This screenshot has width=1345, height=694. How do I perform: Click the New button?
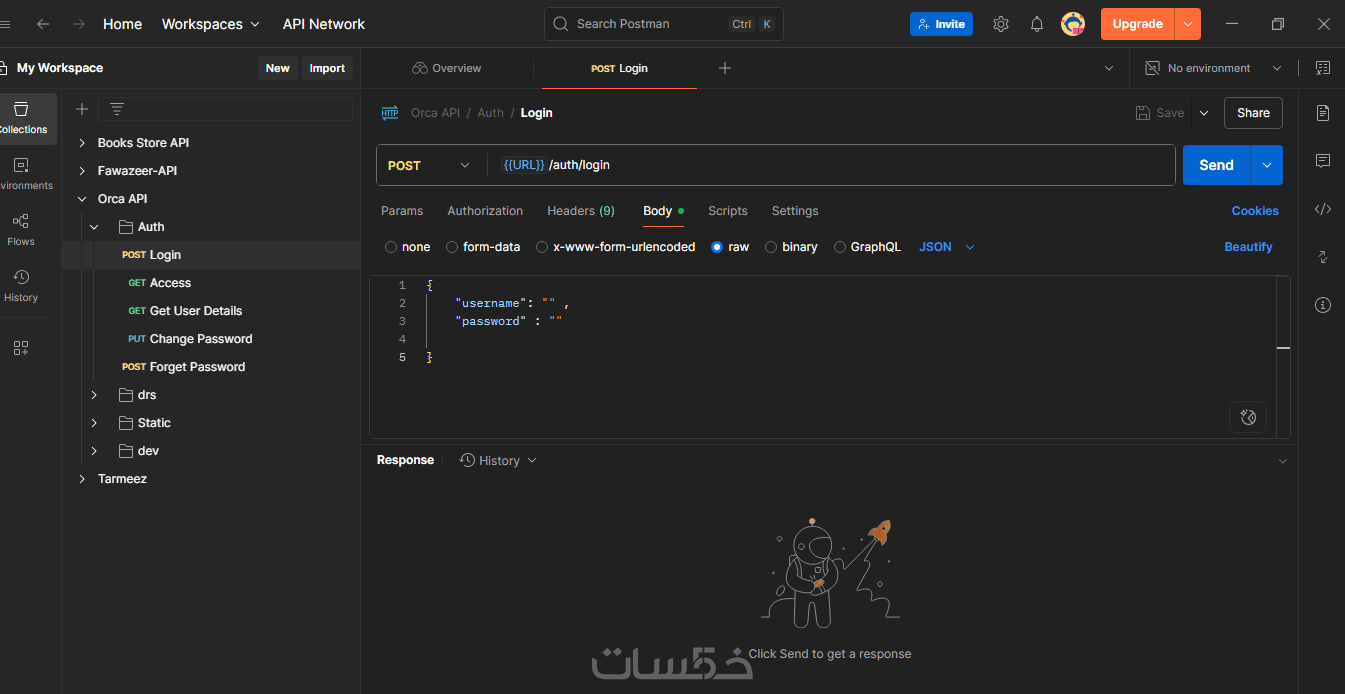coord(277,68)
